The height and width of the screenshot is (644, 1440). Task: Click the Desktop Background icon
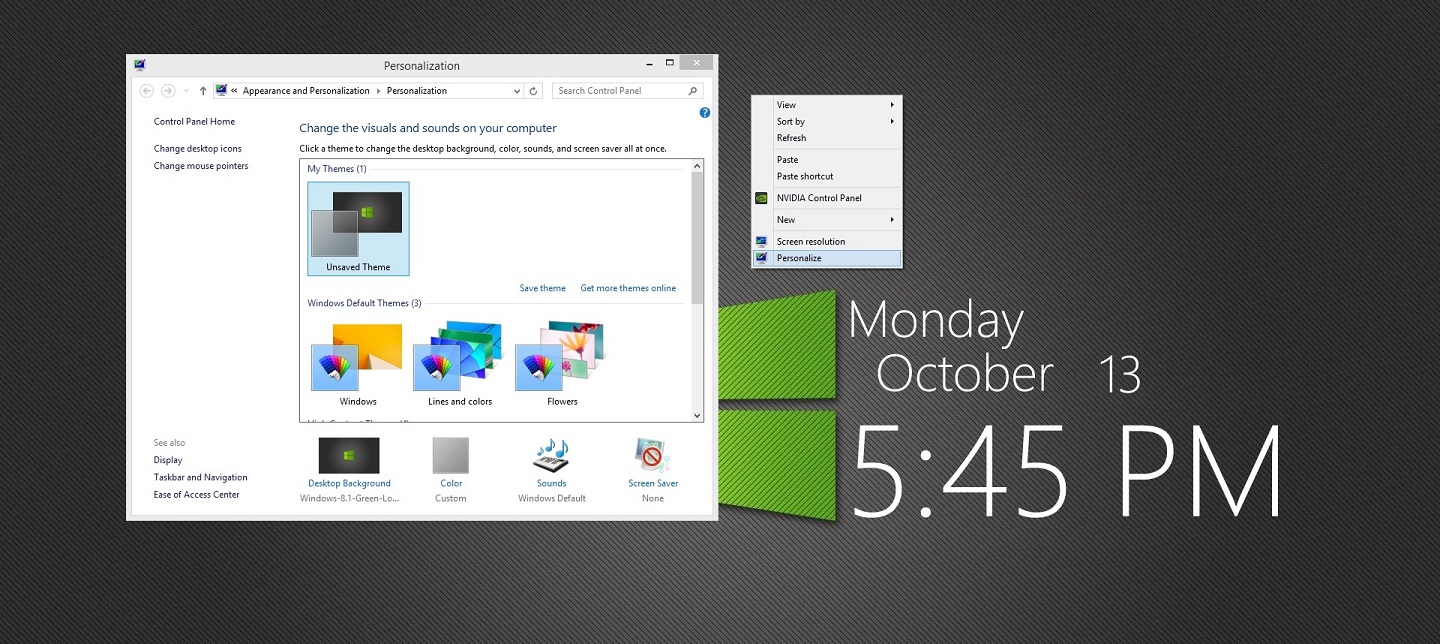349,455
